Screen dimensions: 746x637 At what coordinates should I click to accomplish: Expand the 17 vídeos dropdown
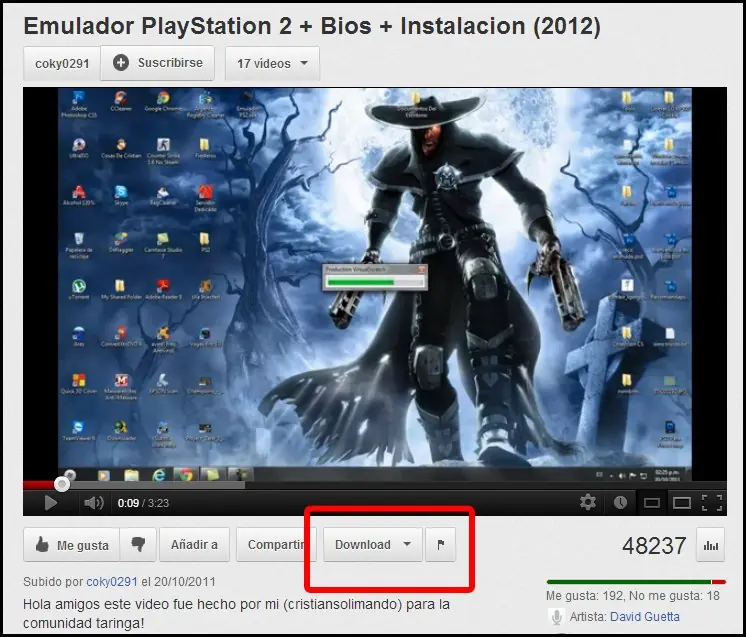[272, 63]
